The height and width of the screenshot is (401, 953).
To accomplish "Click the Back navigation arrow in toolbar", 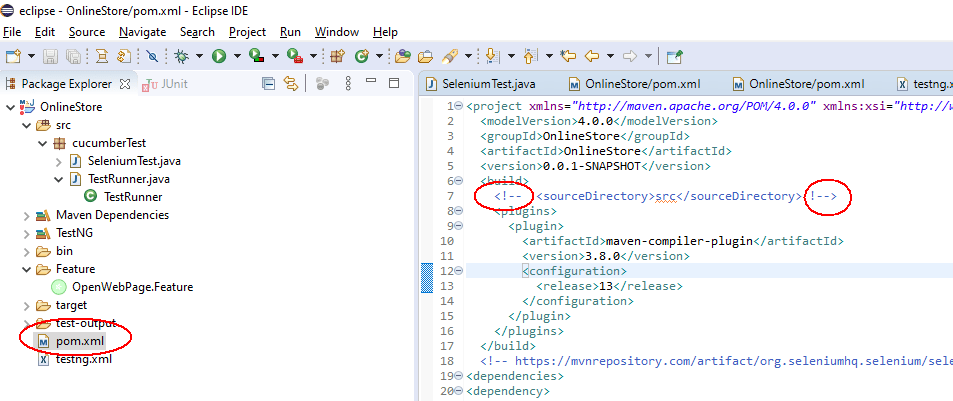I will 592,56.
